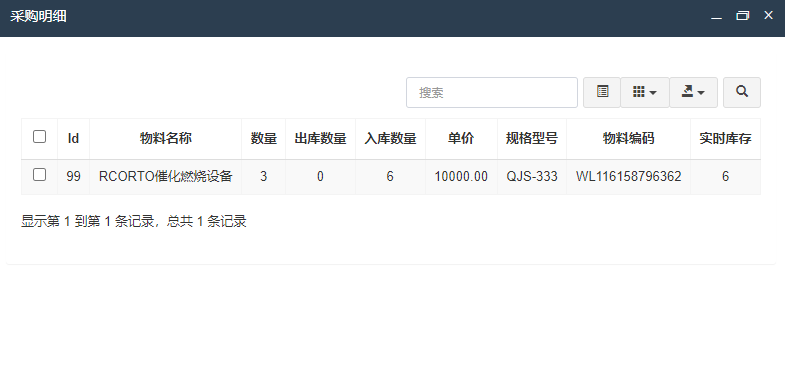Toggle the card view icon button
785x377 pixels.
pos(602,92)
